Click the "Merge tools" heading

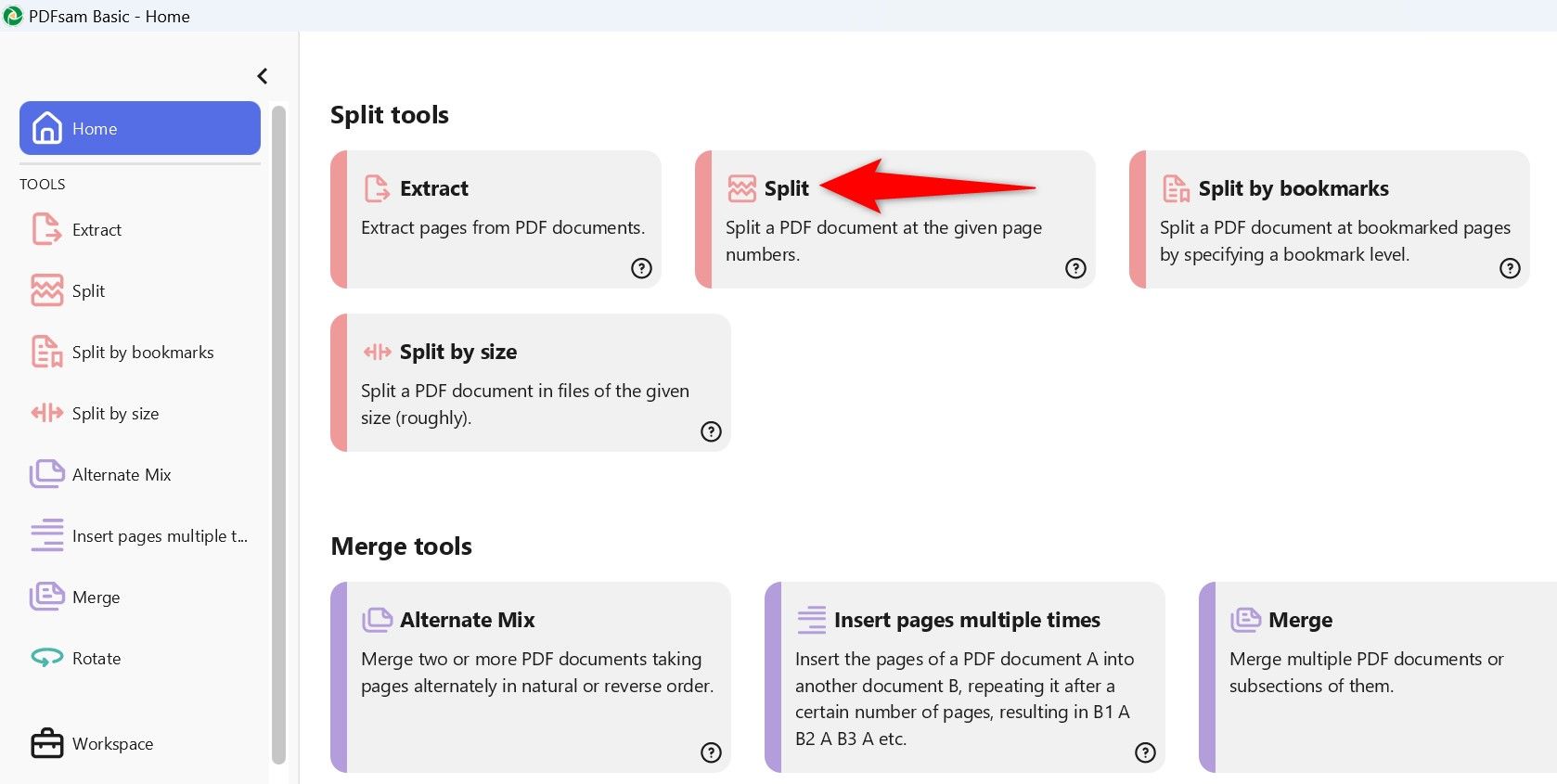(x=402, y=546)
